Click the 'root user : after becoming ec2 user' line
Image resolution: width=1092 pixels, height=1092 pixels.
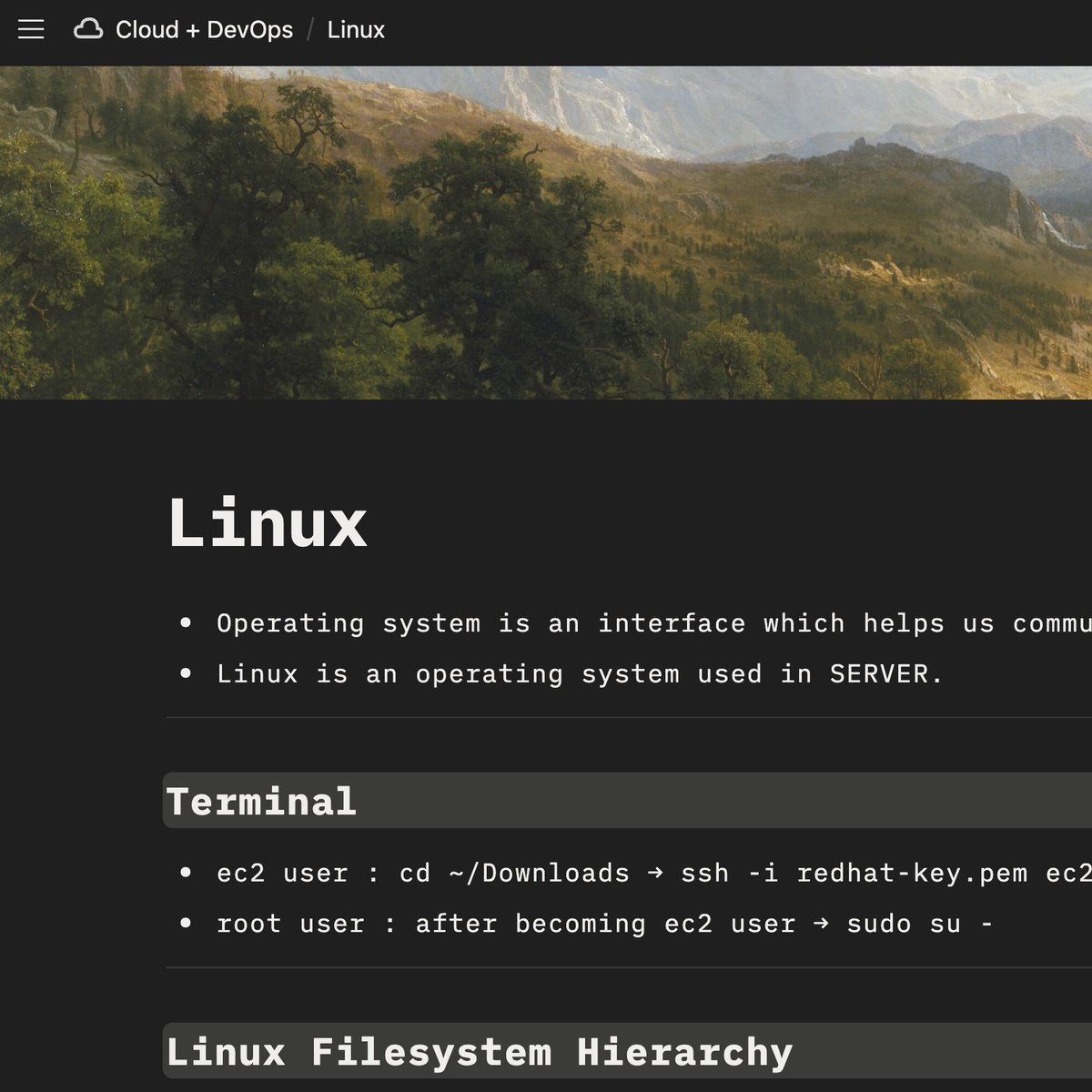[x=604, y=924]
